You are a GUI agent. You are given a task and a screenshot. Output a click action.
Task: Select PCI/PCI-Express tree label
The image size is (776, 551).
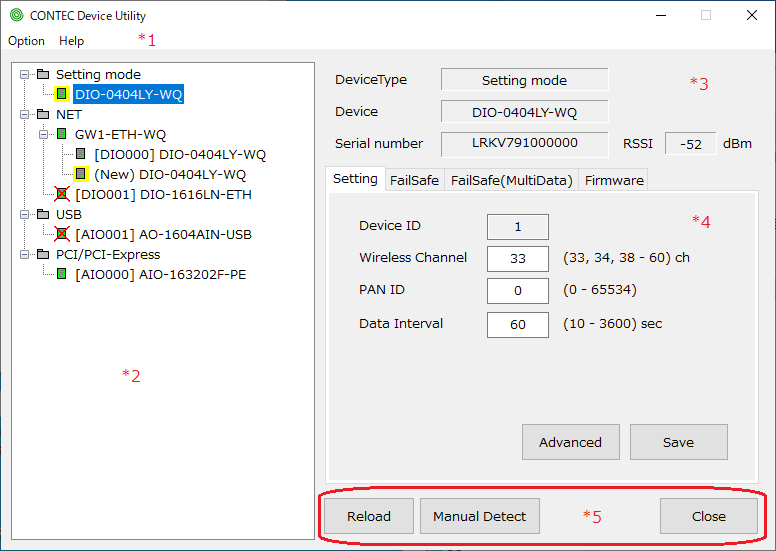108,254
